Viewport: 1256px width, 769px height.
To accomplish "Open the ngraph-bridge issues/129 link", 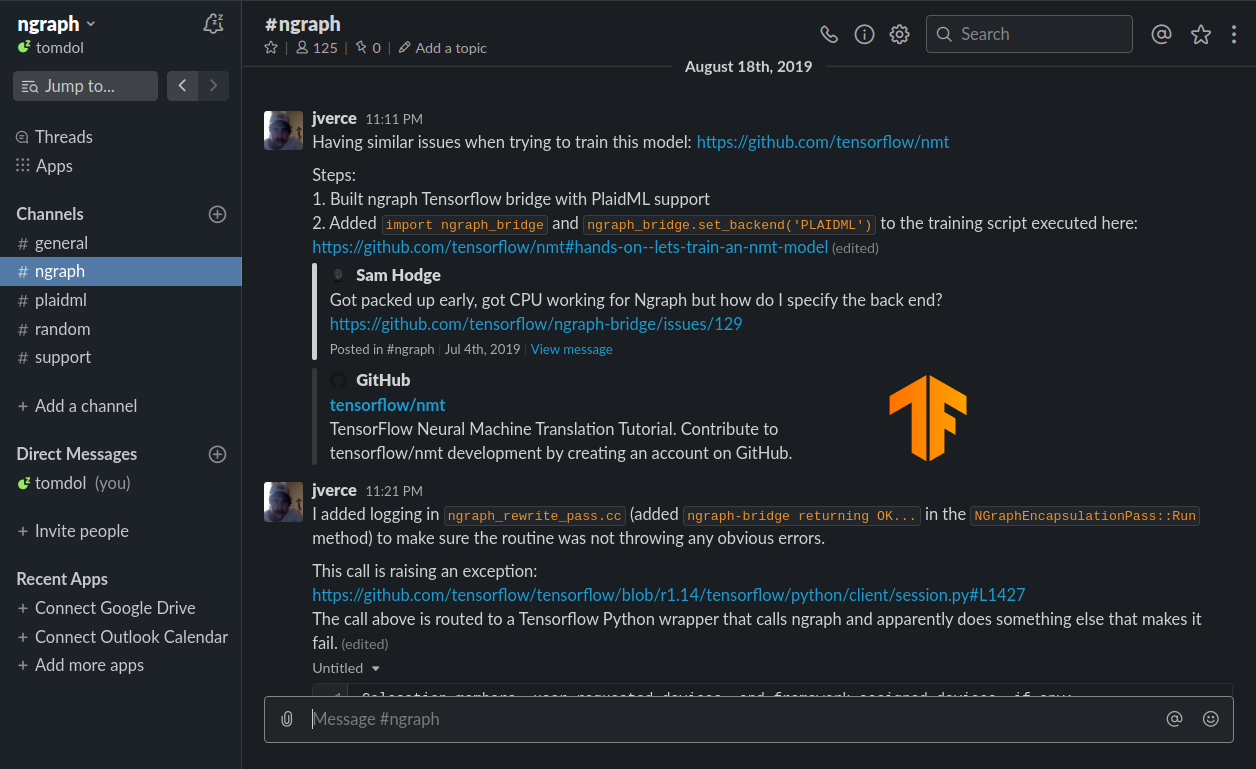I will 536,324.
